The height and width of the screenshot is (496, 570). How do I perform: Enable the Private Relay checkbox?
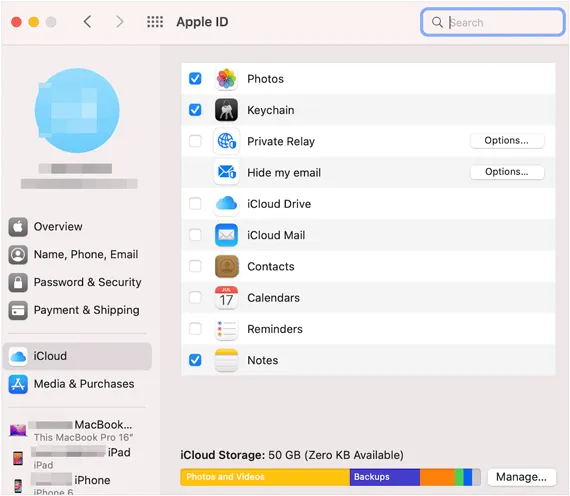(195, 141)
